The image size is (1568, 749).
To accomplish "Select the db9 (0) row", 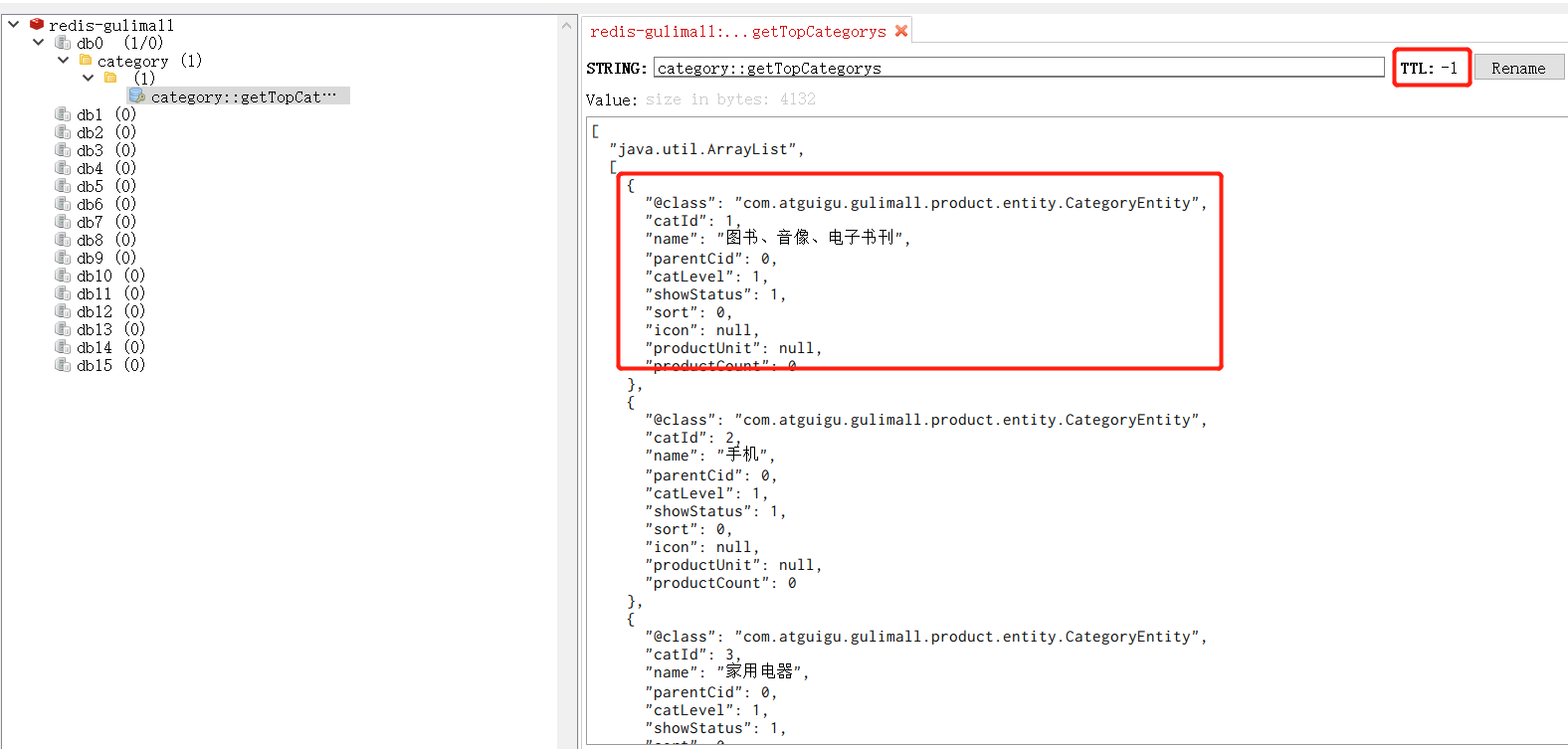I will pyautogui.click(x=105, y=258).
